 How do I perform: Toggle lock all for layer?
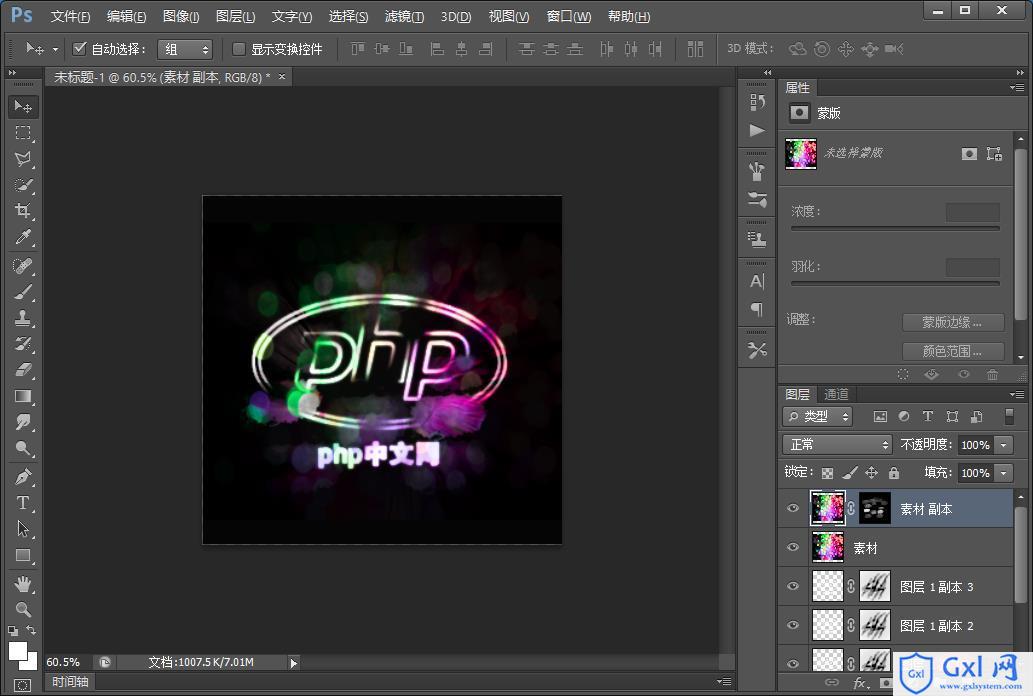[x=893, y=473]
